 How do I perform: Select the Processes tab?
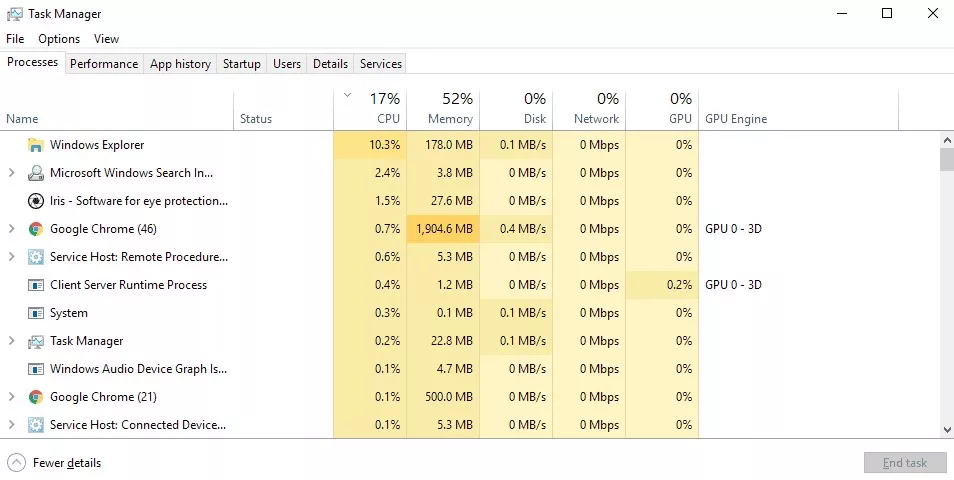coord(33,62)
